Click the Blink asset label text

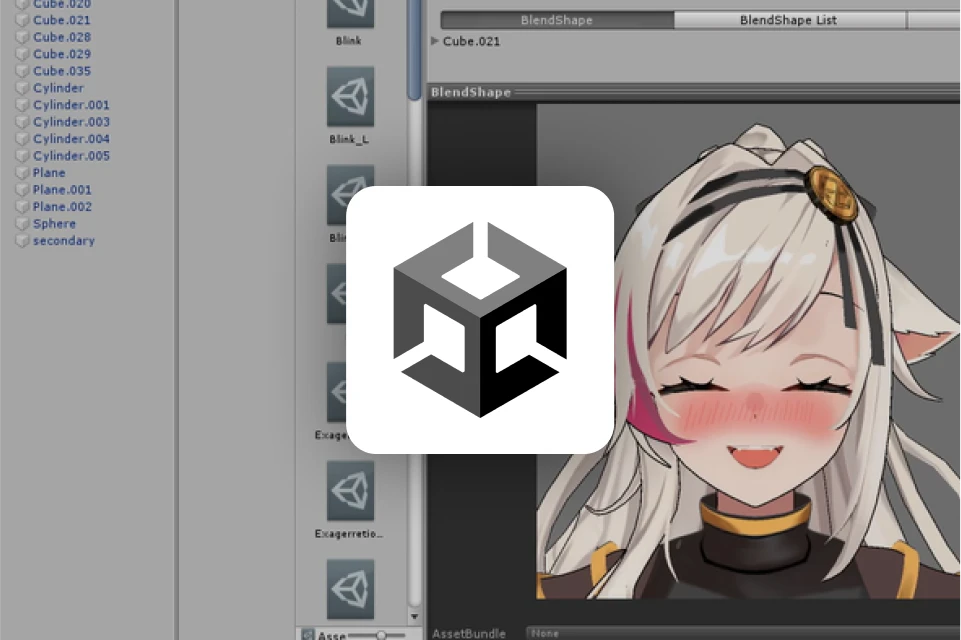click(348, 41)
